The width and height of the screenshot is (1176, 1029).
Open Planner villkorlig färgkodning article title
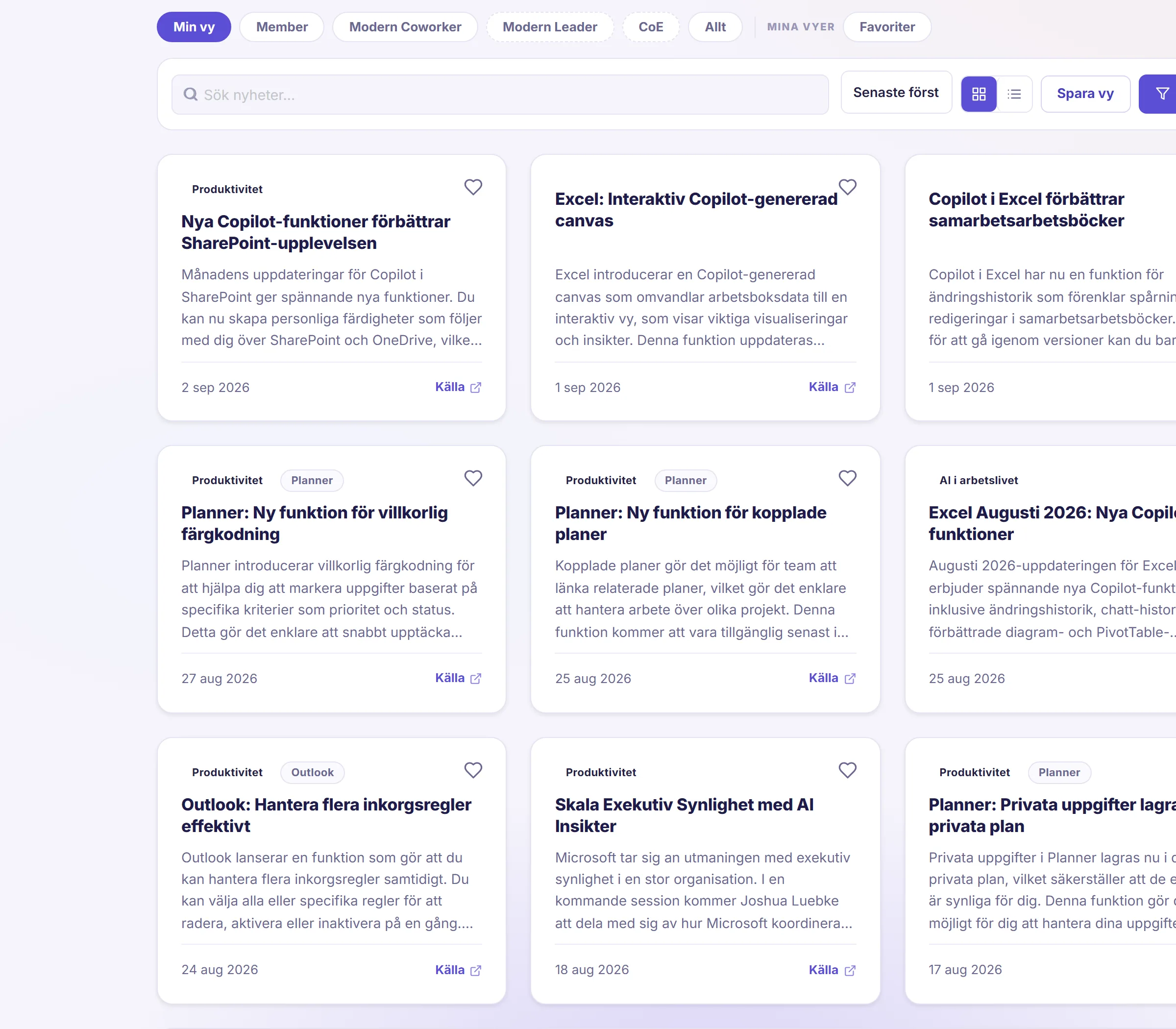pos(315,524)
